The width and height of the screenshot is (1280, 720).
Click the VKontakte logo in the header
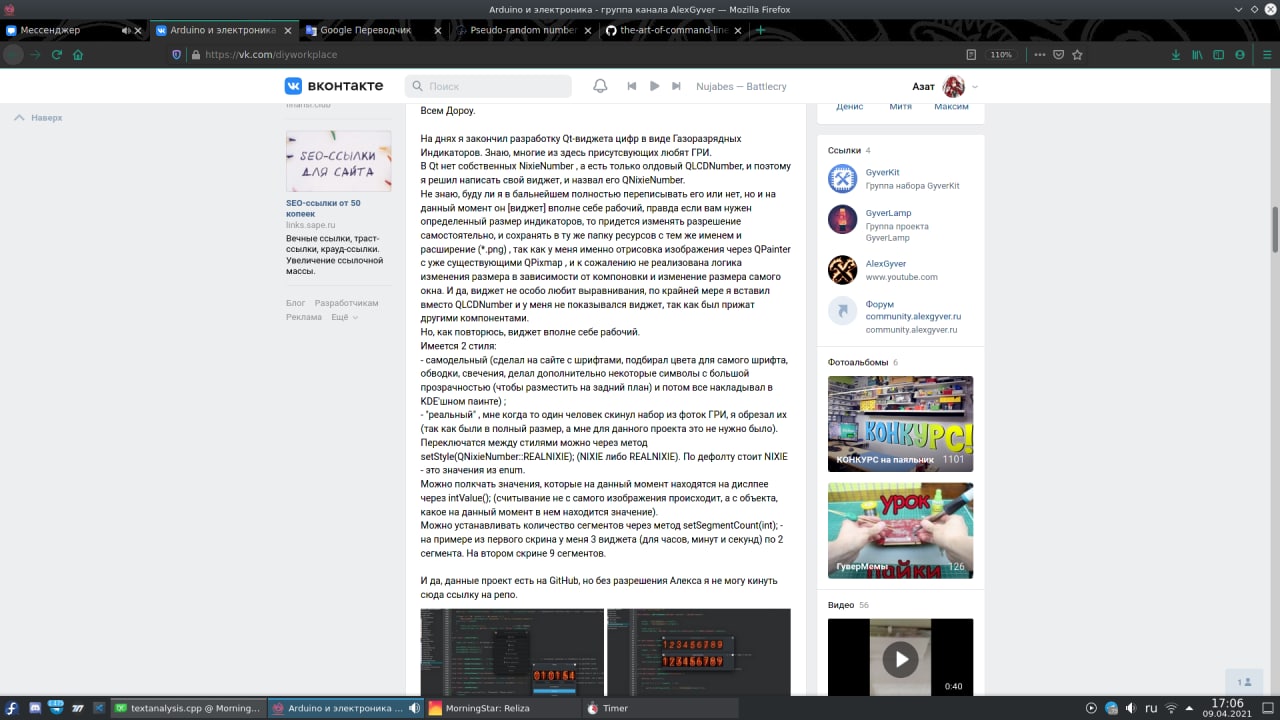pos(333,86)
